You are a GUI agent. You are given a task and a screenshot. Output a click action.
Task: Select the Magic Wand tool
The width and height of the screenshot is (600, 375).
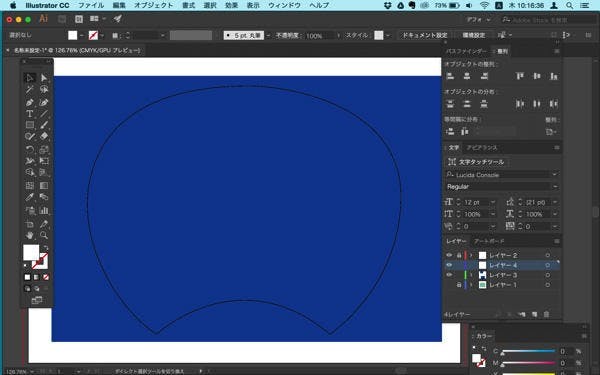coord(30,90)
